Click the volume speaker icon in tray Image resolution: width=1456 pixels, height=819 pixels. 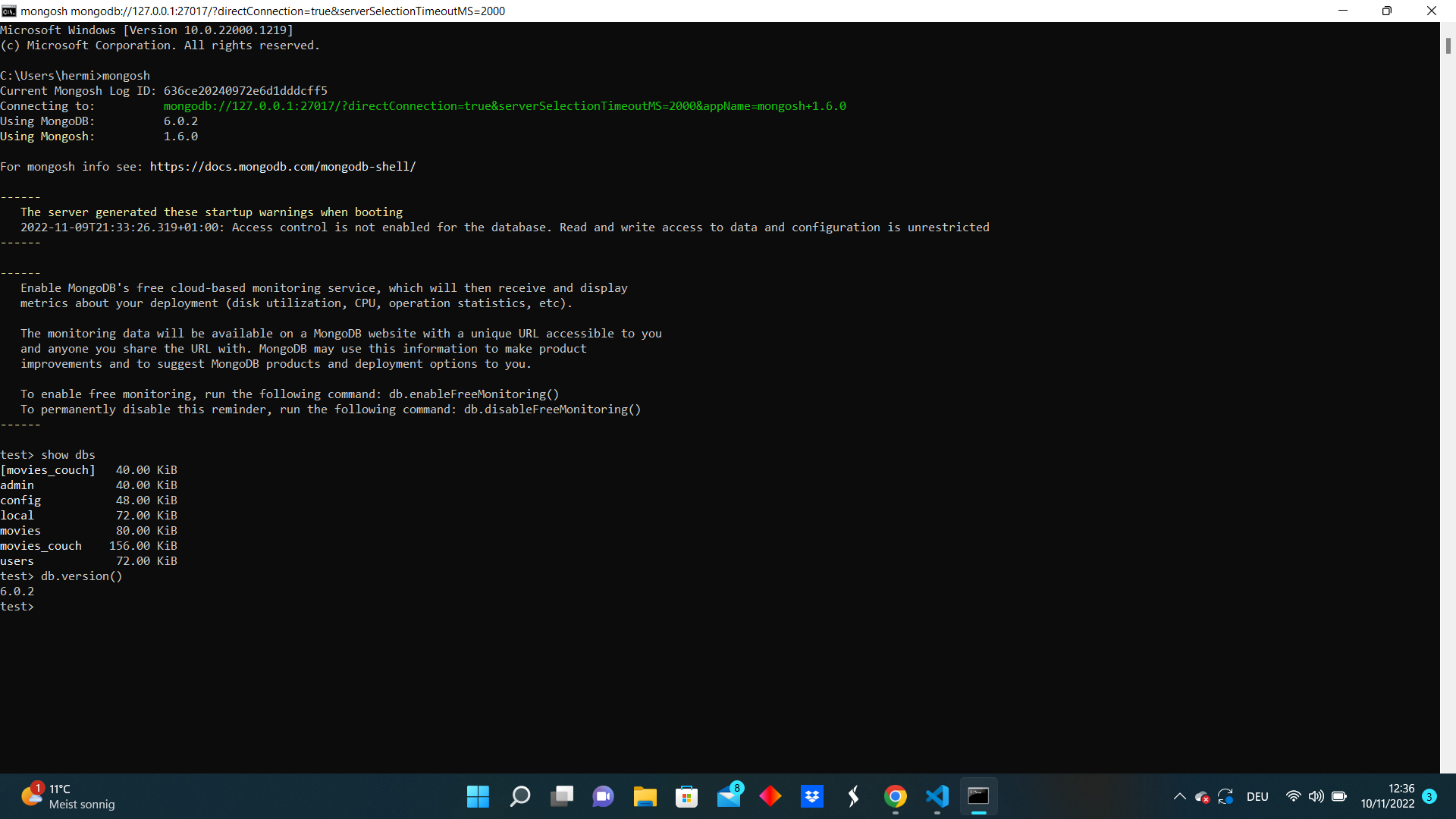point(1316,796)
